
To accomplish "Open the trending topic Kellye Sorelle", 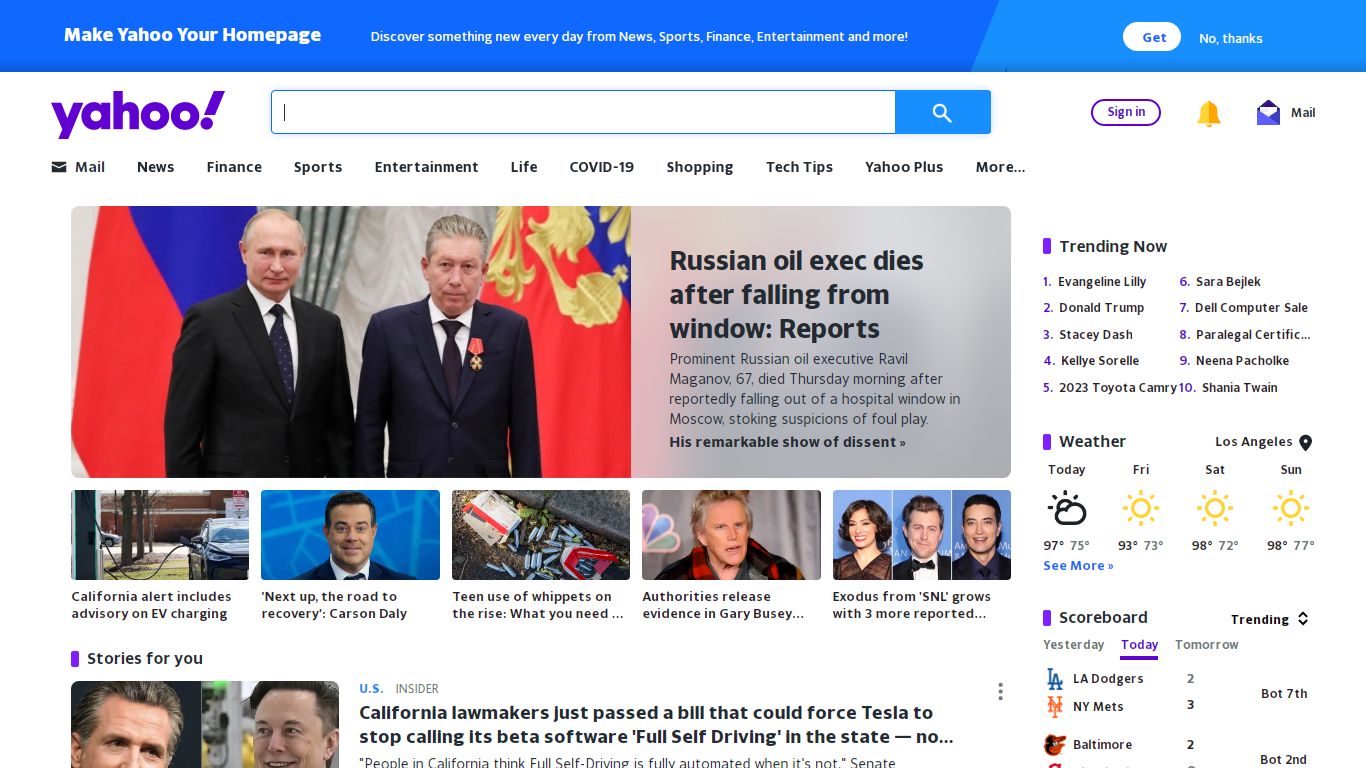I will click(x=1100, y=361).
